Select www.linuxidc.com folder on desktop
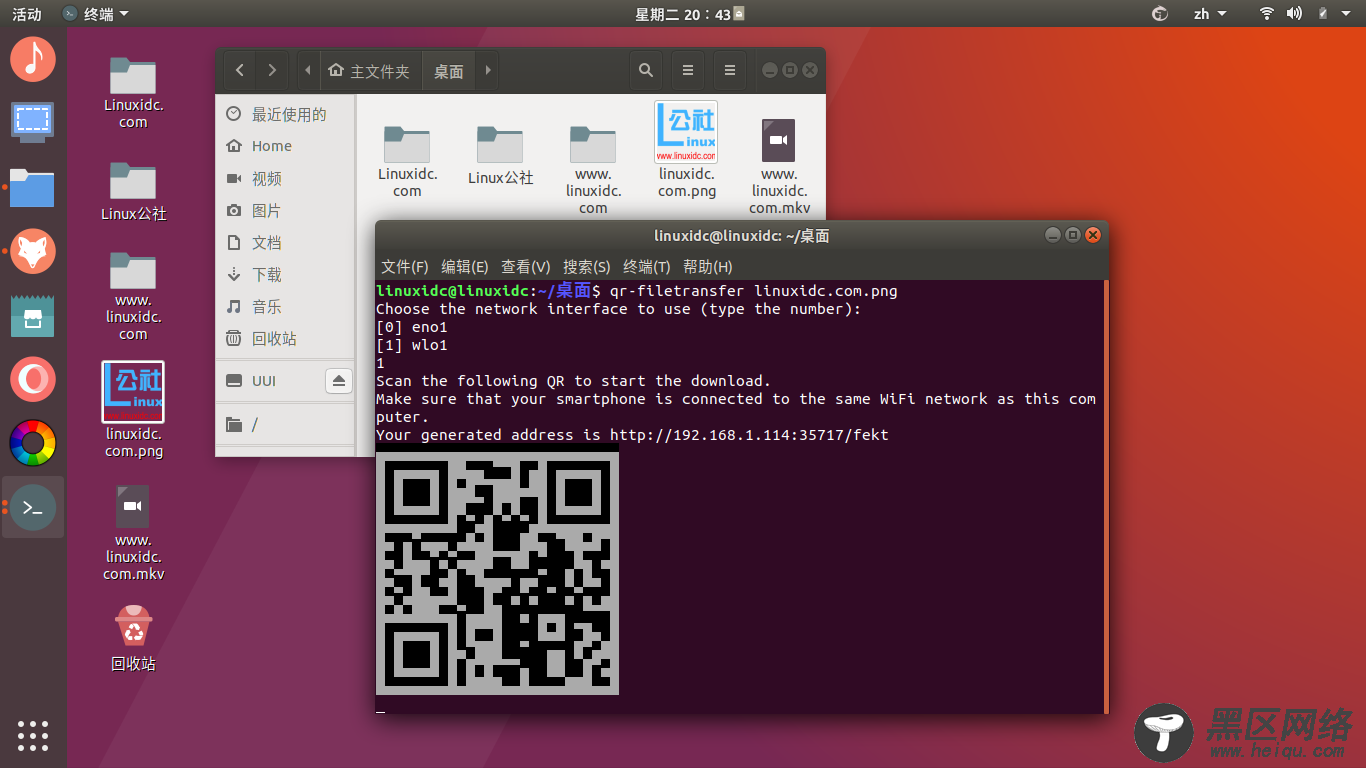This screenshot has height=768, width=1366. pyautogui.click(x=133, y=295)
